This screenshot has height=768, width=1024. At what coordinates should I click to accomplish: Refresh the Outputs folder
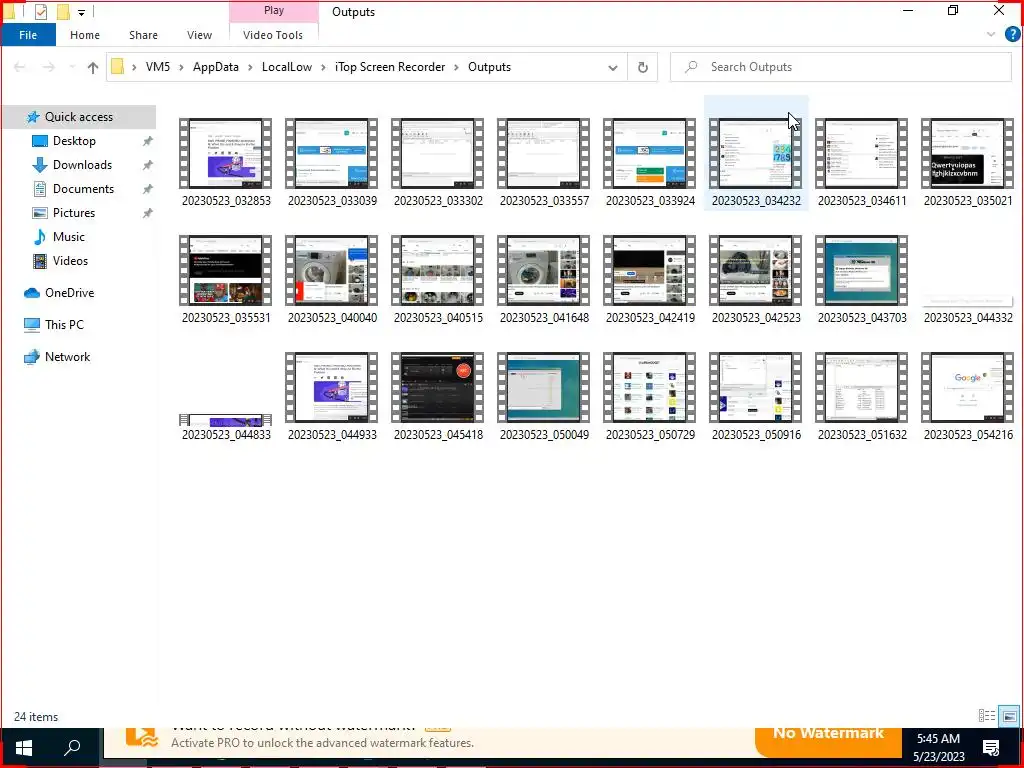click(643, 67)
